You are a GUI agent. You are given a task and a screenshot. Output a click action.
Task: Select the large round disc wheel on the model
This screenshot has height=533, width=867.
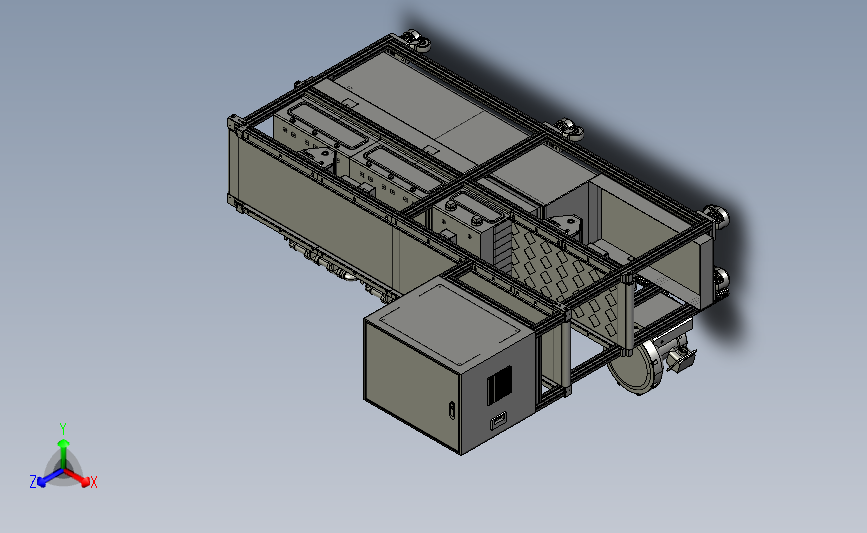pyautogui.click(x=635, y=367)
